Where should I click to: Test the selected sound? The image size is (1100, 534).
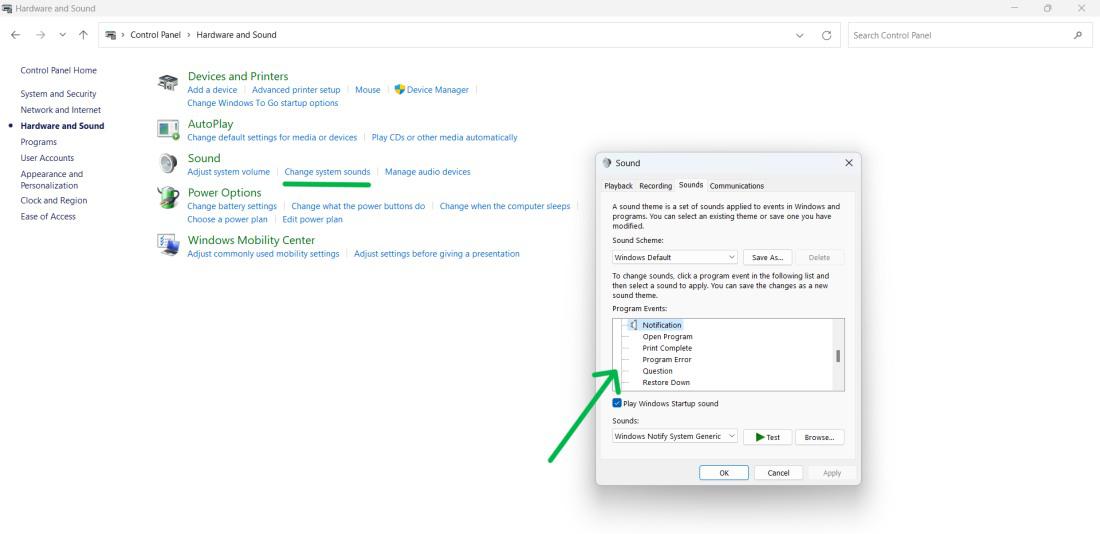(767, 437)
